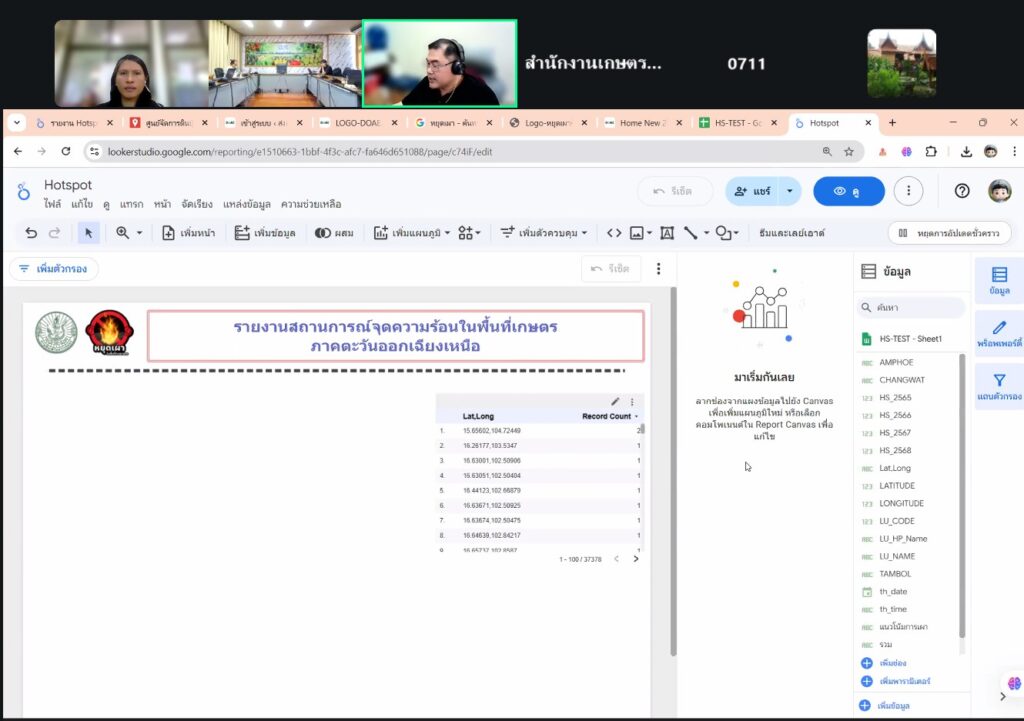Viewport: 1024px width, 721px height.
Task: Open the เพิ่มตัวควบคุม add control dropdown
Action: coord(544,233)
